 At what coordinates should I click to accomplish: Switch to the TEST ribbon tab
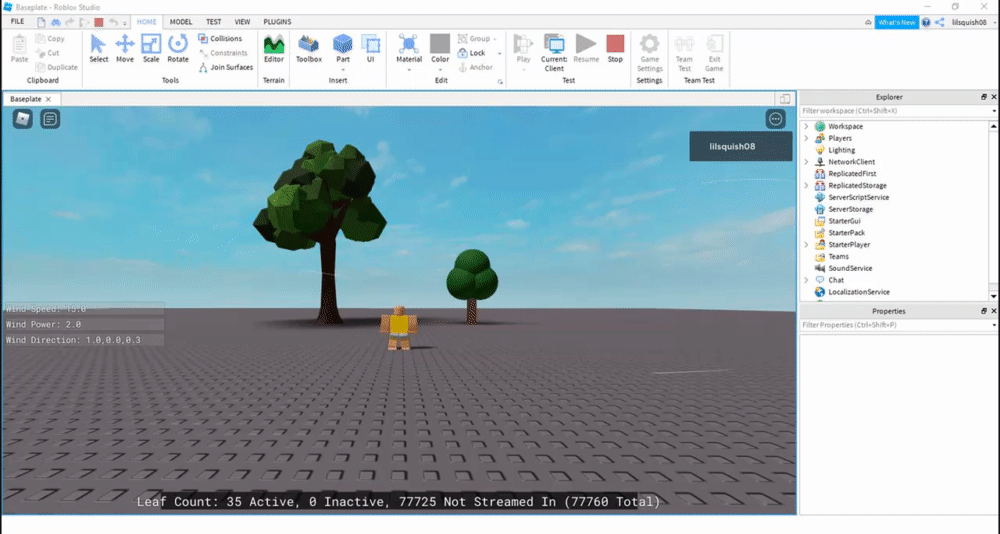[214, 22]
